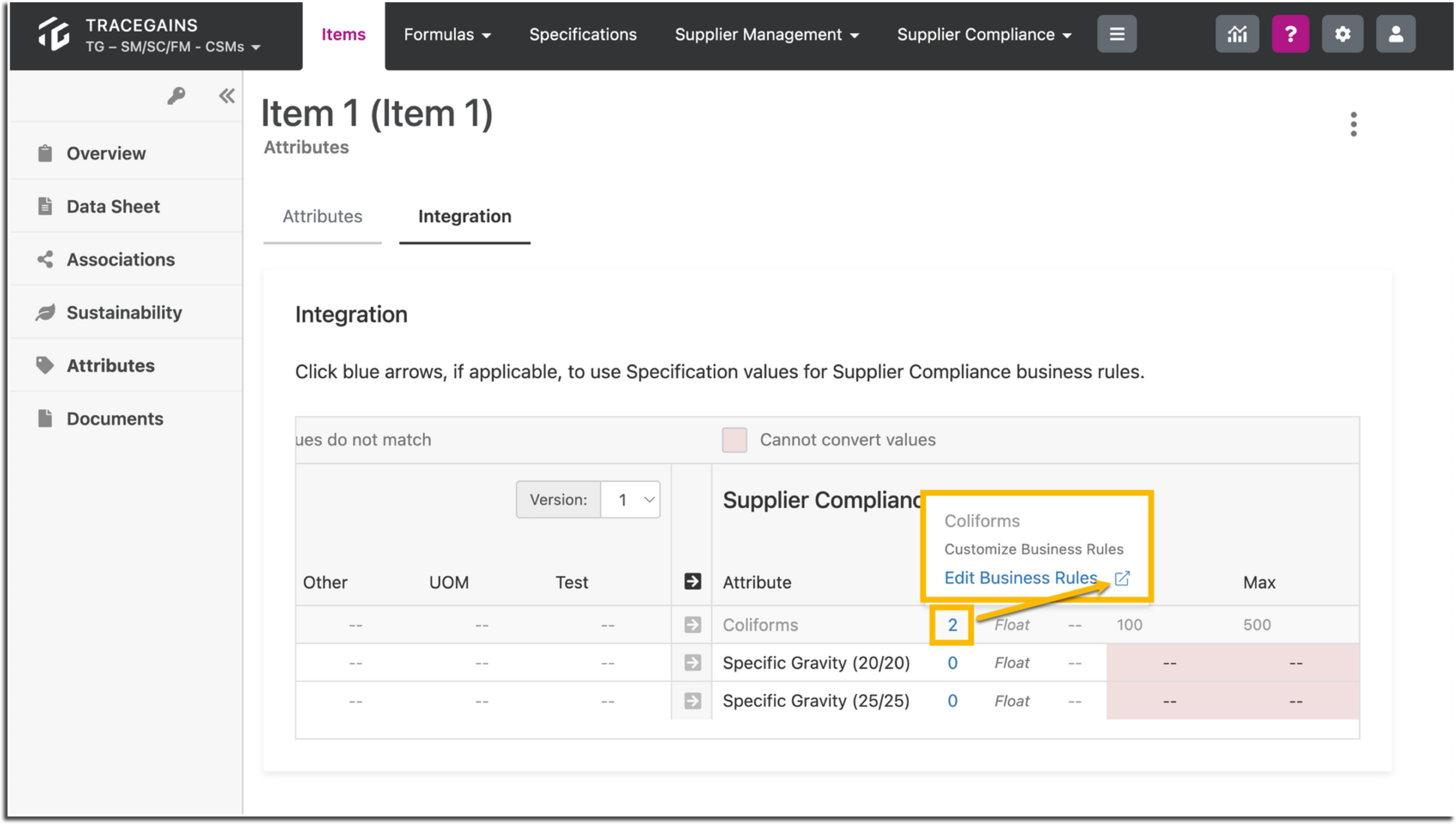Screen dimensions: 1456x824
Task: Expand the Formulas menu
Action: [x=447, y=35]
